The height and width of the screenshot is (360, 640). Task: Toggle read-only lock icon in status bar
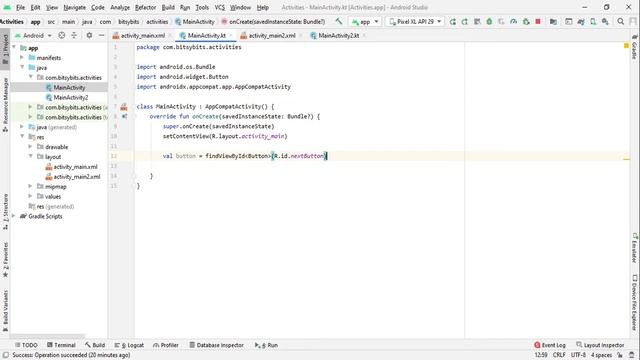(620, 355)
